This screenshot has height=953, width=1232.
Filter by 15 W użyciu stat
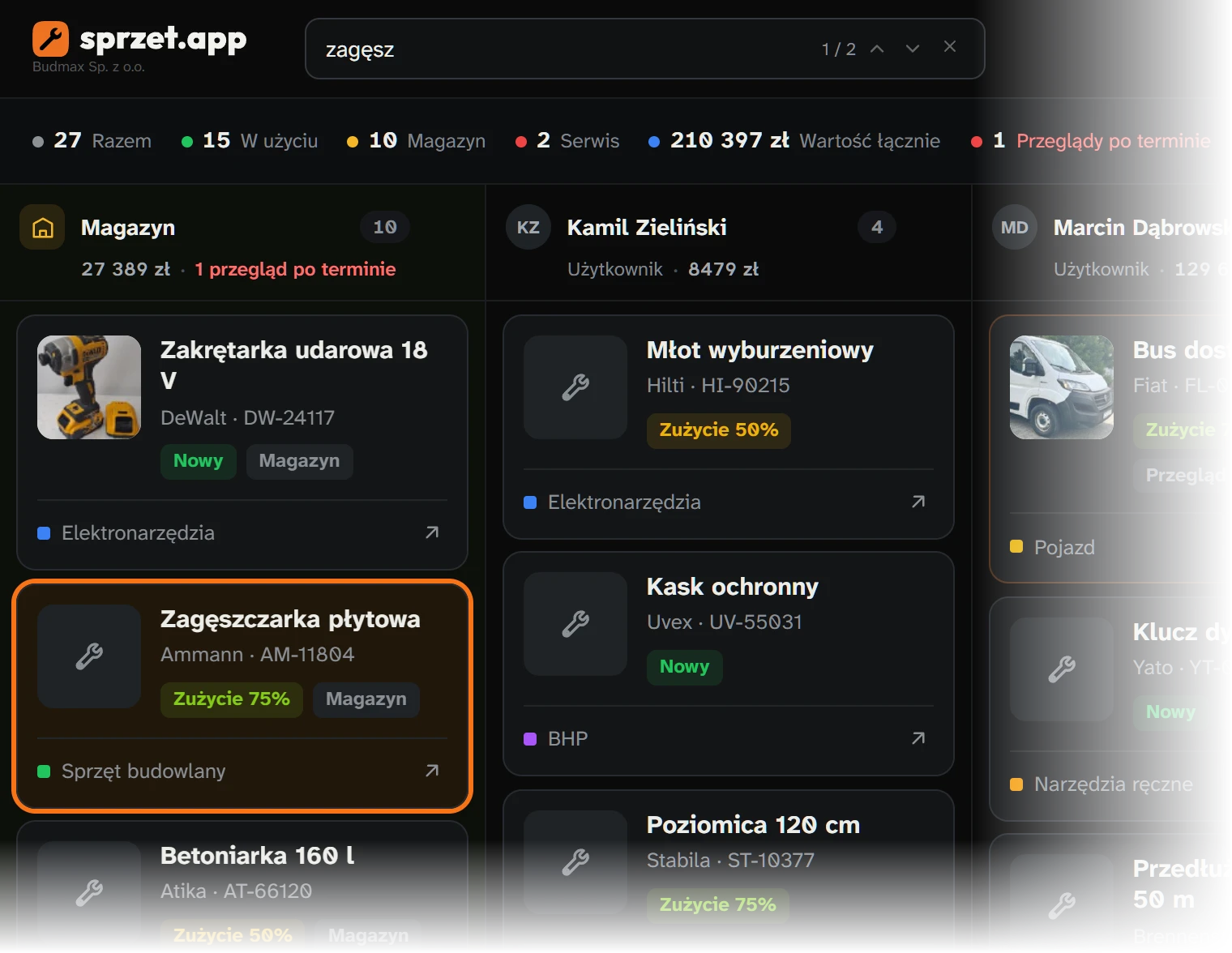click(x=250, y=141)
